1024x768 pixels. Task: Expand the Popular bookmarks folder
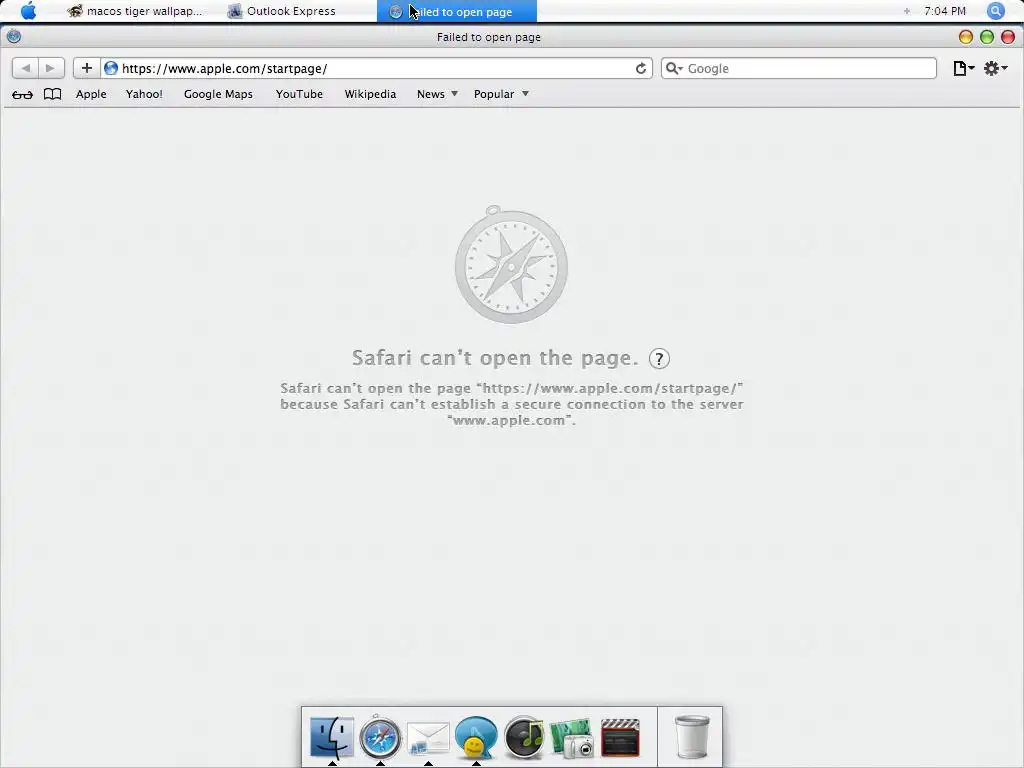click(x=501, y=94)
